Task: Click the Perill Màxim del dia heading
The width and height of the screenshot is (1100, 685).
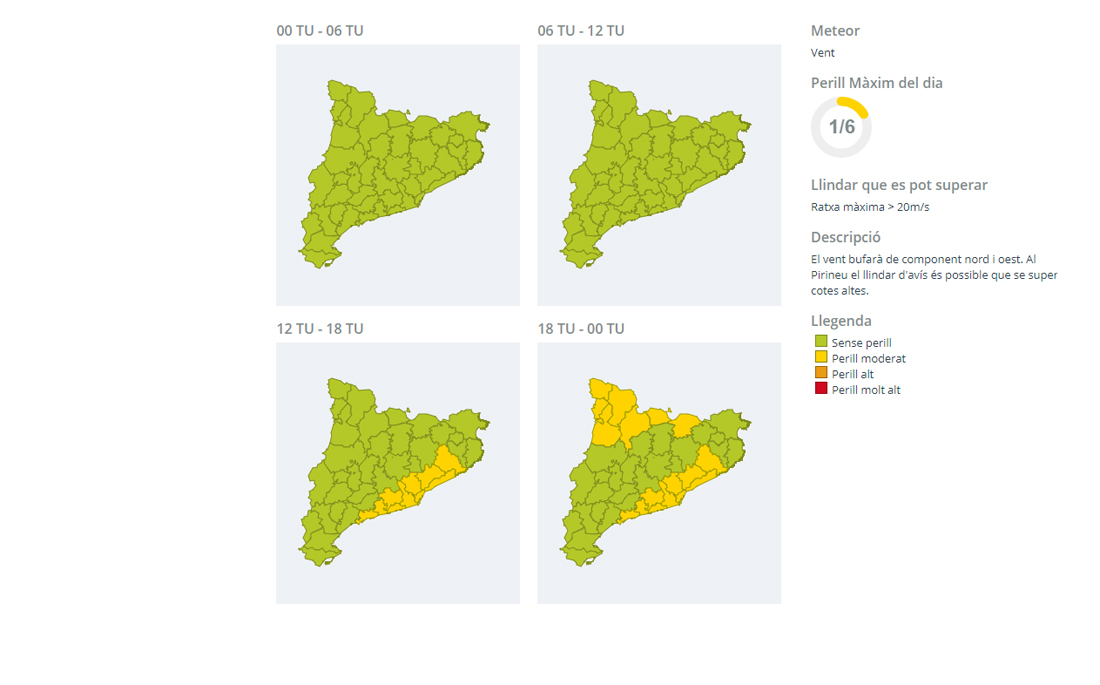Action: [x=877, y=83]
